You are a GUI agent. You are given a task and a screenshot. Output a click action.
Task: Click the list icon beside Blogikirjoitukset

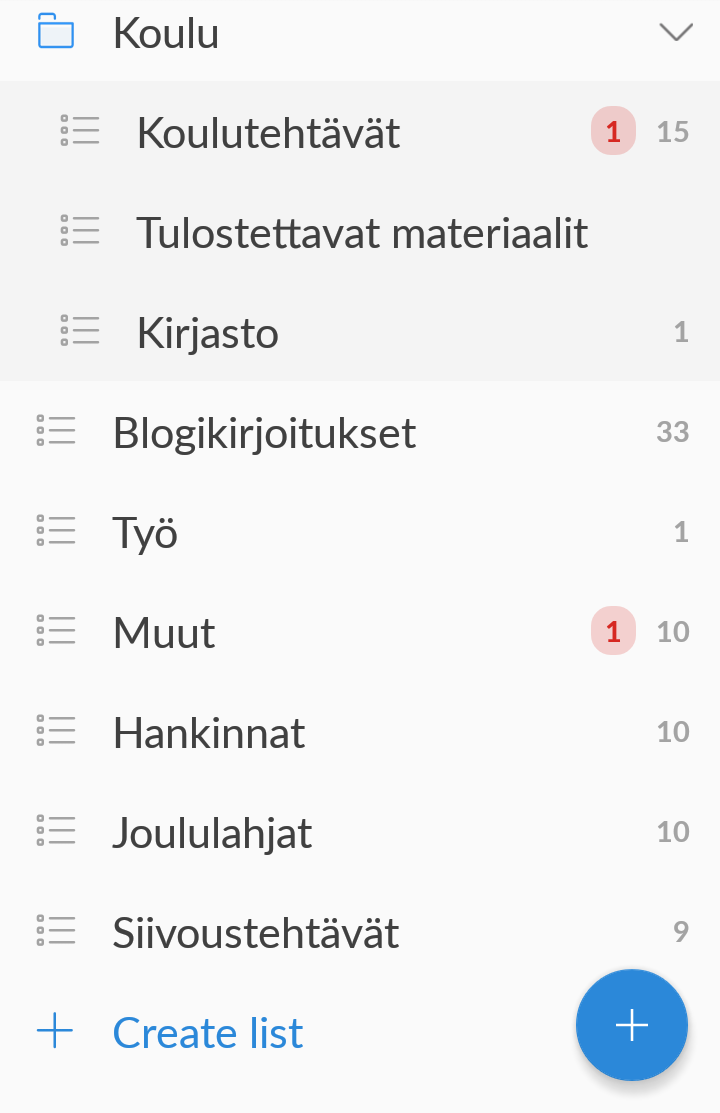(x=56, y=431)
